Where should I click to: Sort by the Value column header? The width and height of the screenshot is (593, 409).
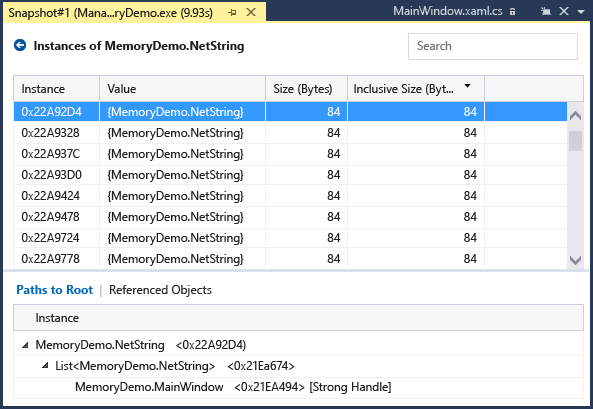coord(182,89)
